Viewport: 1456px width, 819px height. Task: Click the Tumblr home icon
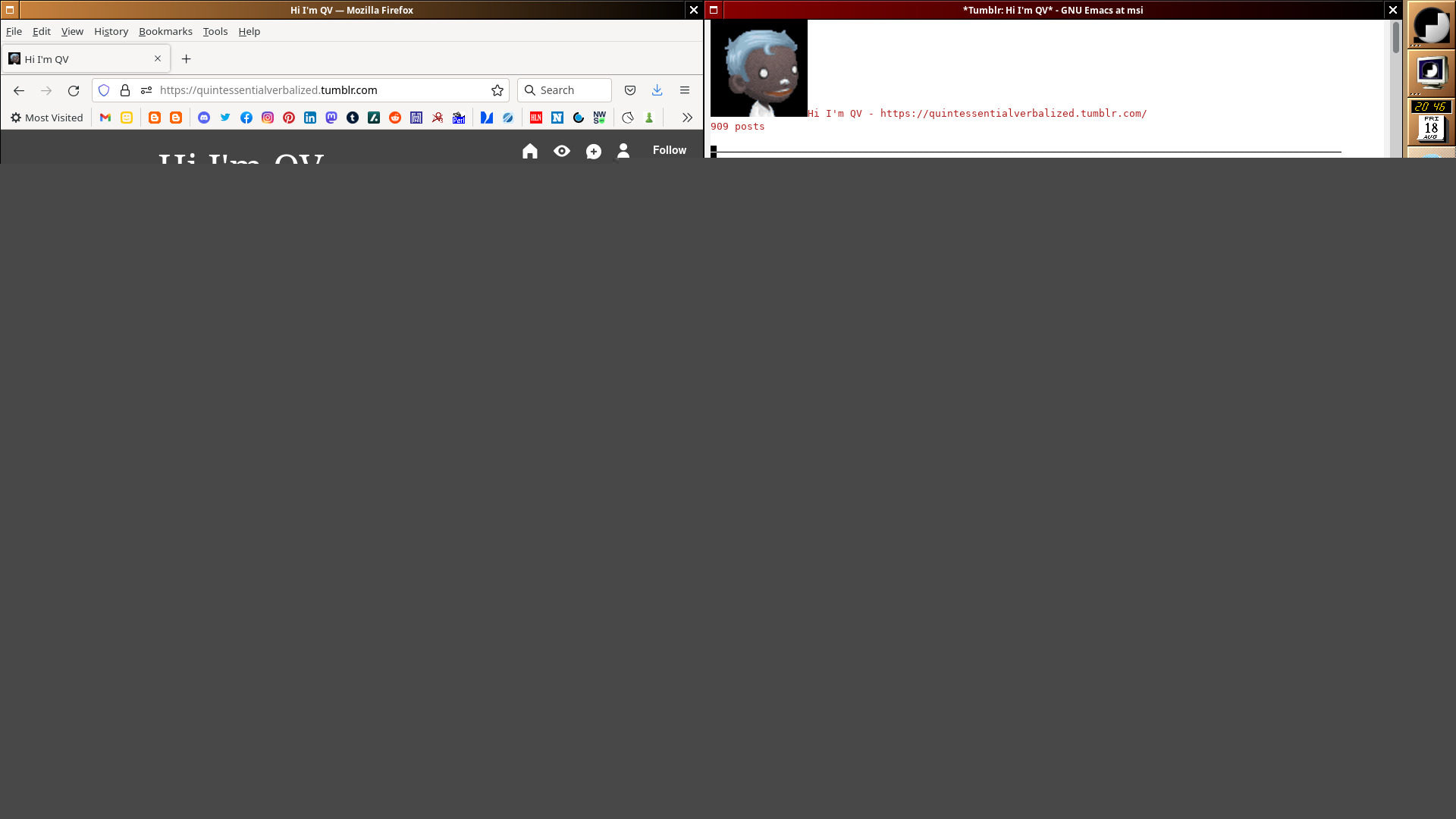pos(530,151)
